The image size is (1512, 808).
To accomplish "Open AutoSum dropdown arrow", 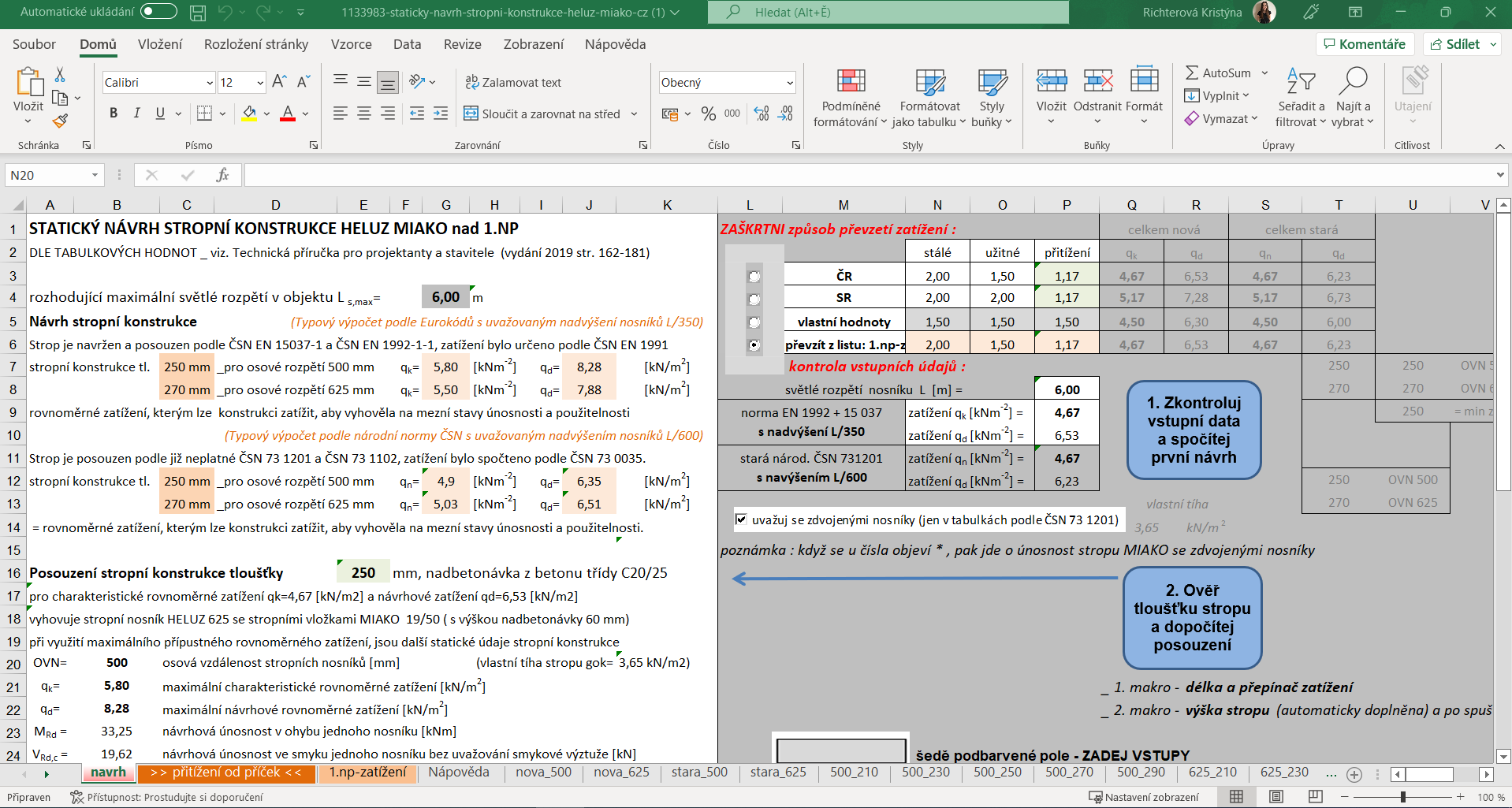I will click(1264, 73).
